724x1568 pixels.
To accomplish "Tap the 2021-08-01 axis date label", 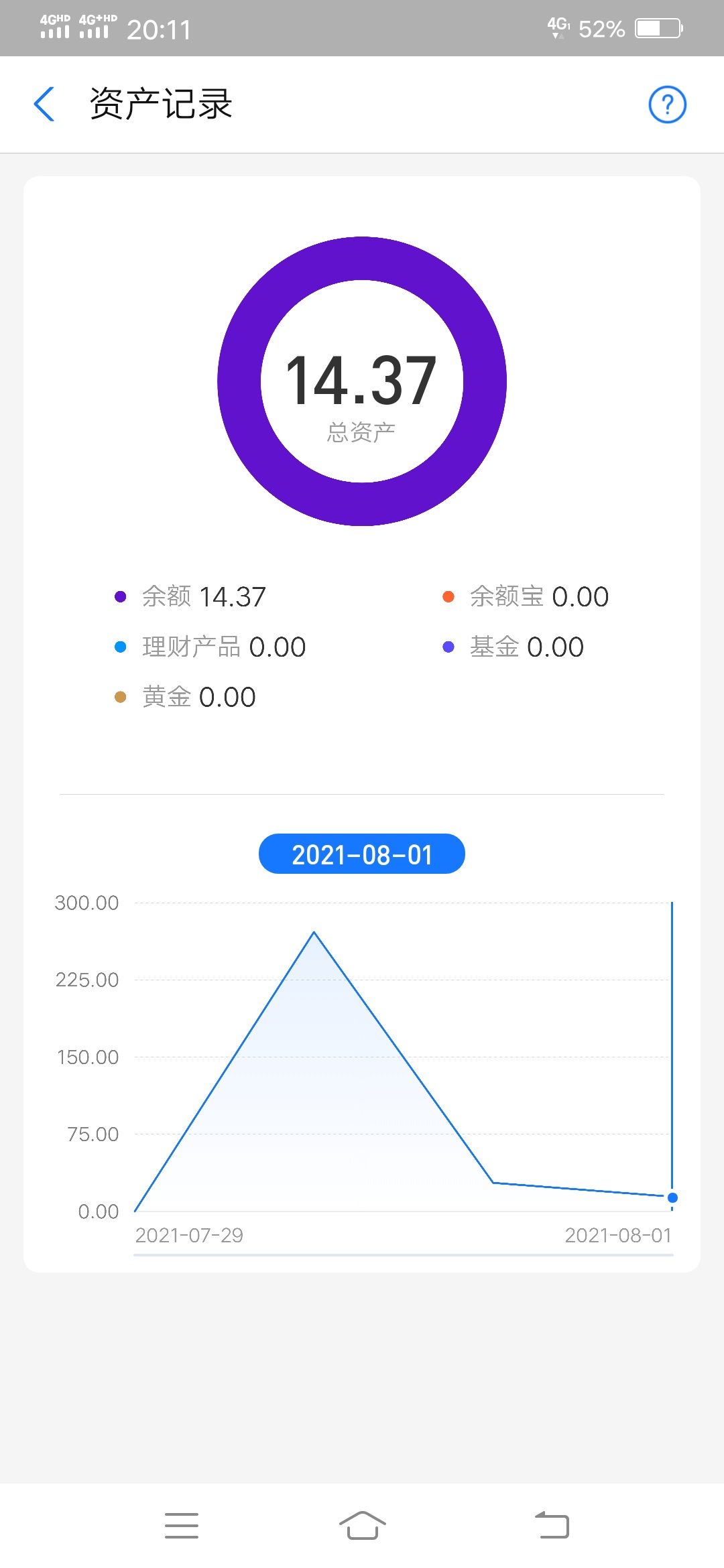I will [x=618, y=1235].
